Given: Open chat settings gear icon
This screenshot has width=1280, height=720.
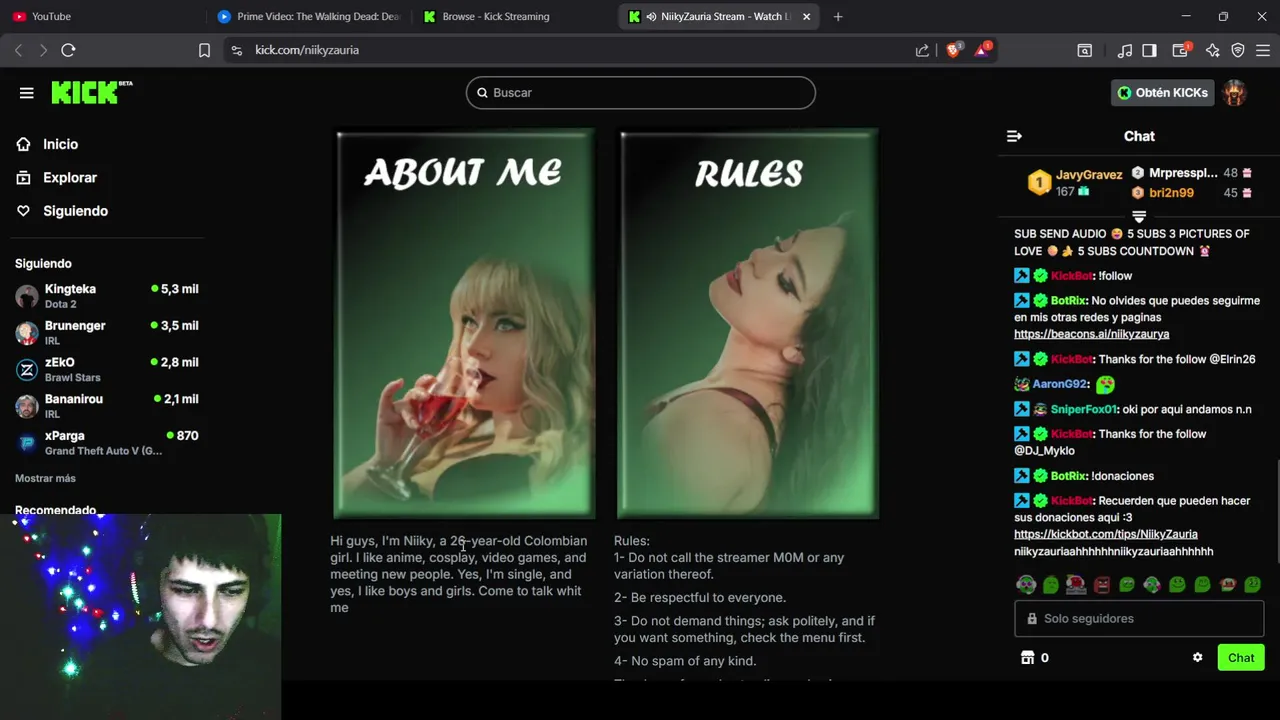Looking at the screenshot, I should tap(1197, 658).
